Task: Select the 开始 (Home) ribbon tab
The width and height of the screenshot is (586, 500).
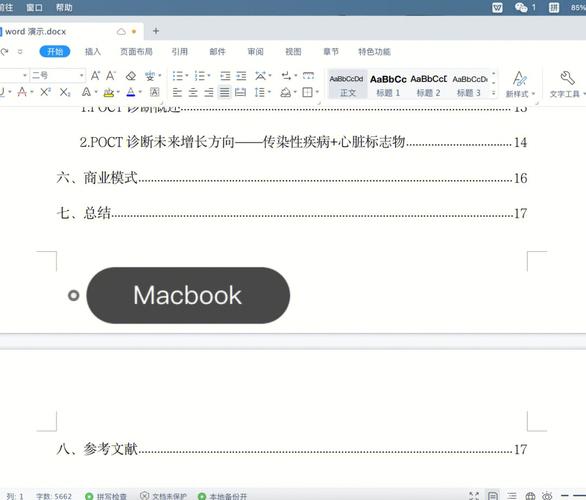Action: coord(55,52)
